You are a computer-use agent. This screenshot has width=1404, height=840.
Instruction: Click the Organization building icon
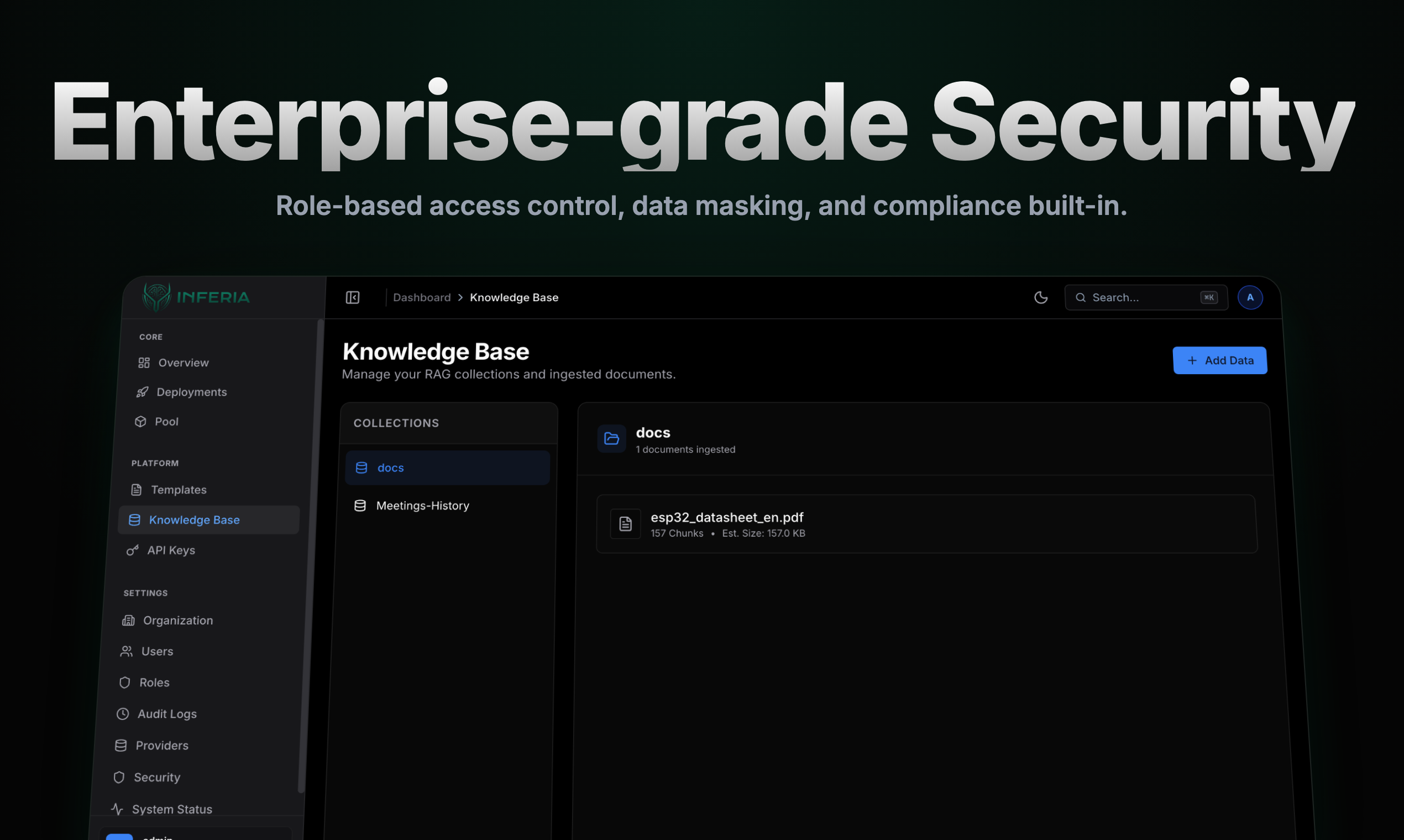point(128,621)
